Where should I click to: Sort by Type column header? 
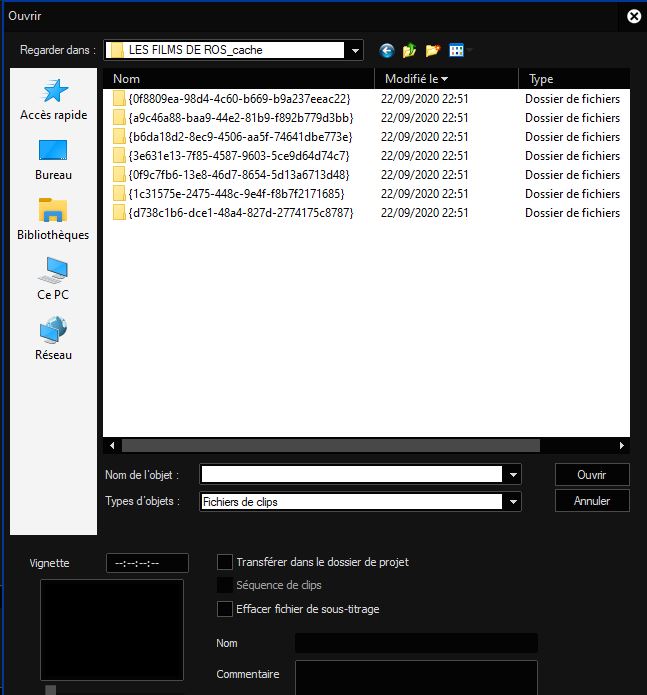(574, 79)
